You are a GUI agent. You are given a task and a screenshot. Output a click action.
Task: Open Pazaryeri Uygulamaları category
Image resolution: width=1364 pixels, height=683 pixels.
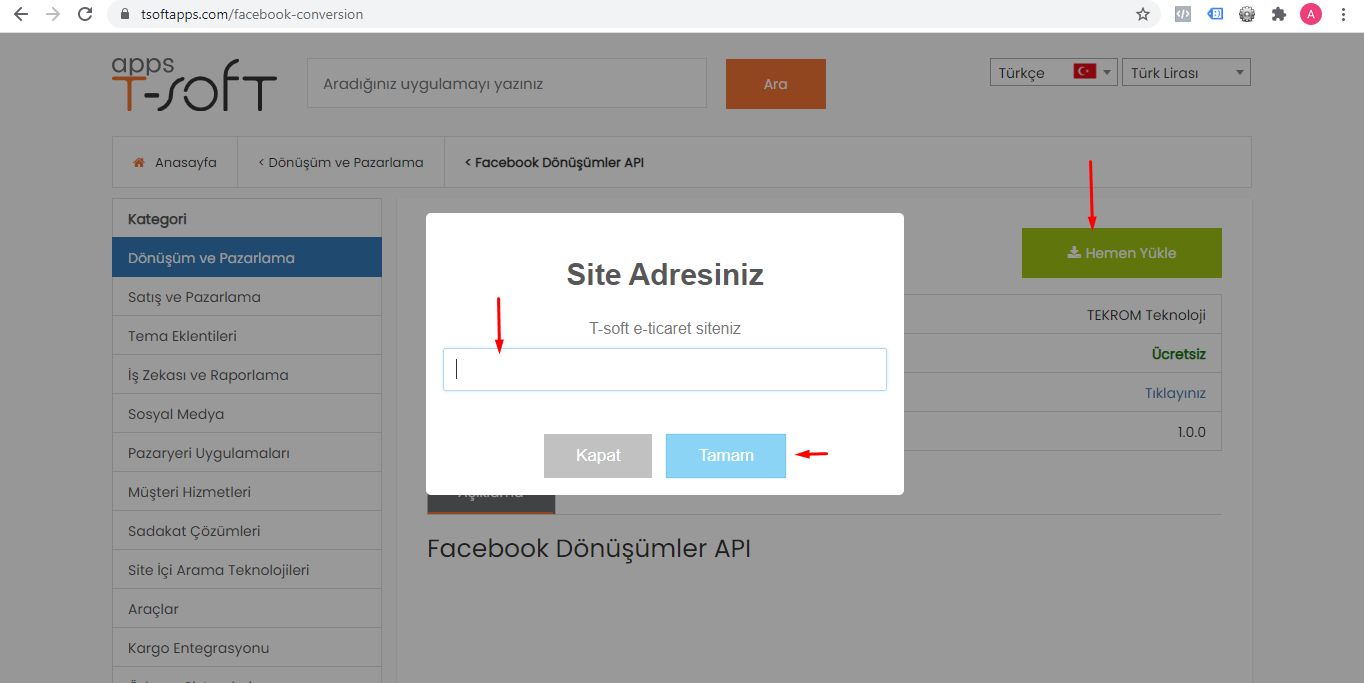pyautogui.click(x=247, y=453)
